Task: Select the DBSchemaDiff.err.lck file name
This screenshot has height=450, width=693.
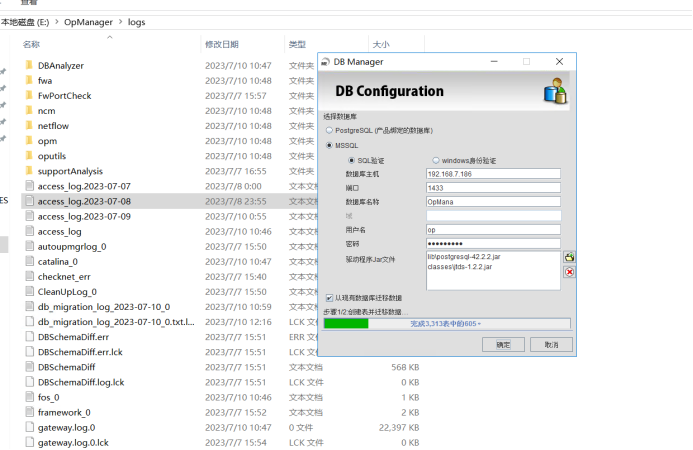Action: point(80,352)
